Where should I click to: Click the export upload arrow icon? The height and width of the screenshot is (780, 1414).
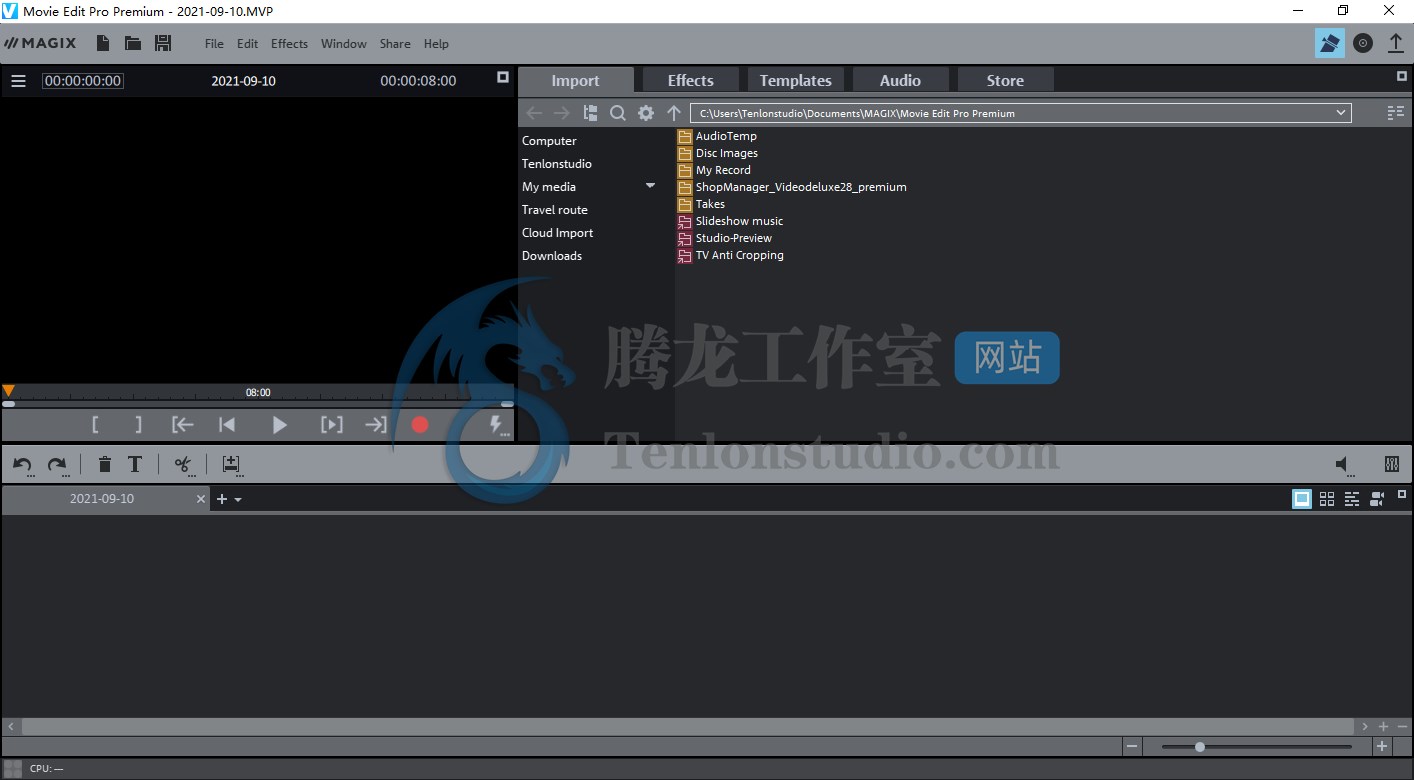[x=1395, y=43]
